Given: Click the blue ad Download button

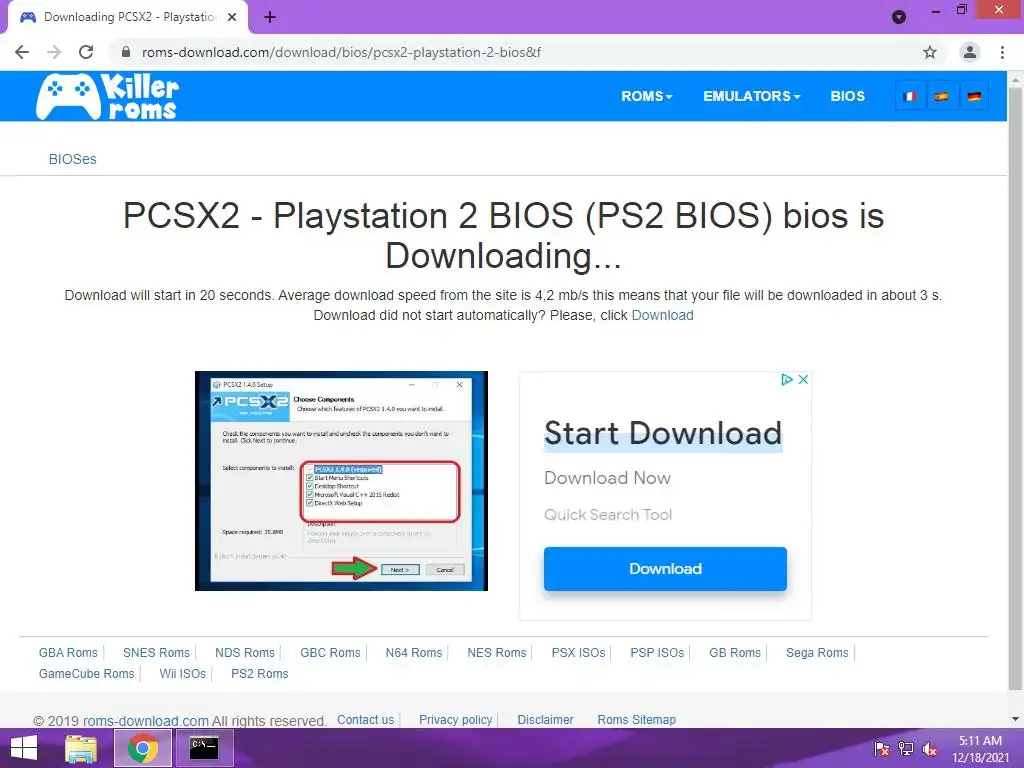Looking at the screenshot, I should point(665,569).
